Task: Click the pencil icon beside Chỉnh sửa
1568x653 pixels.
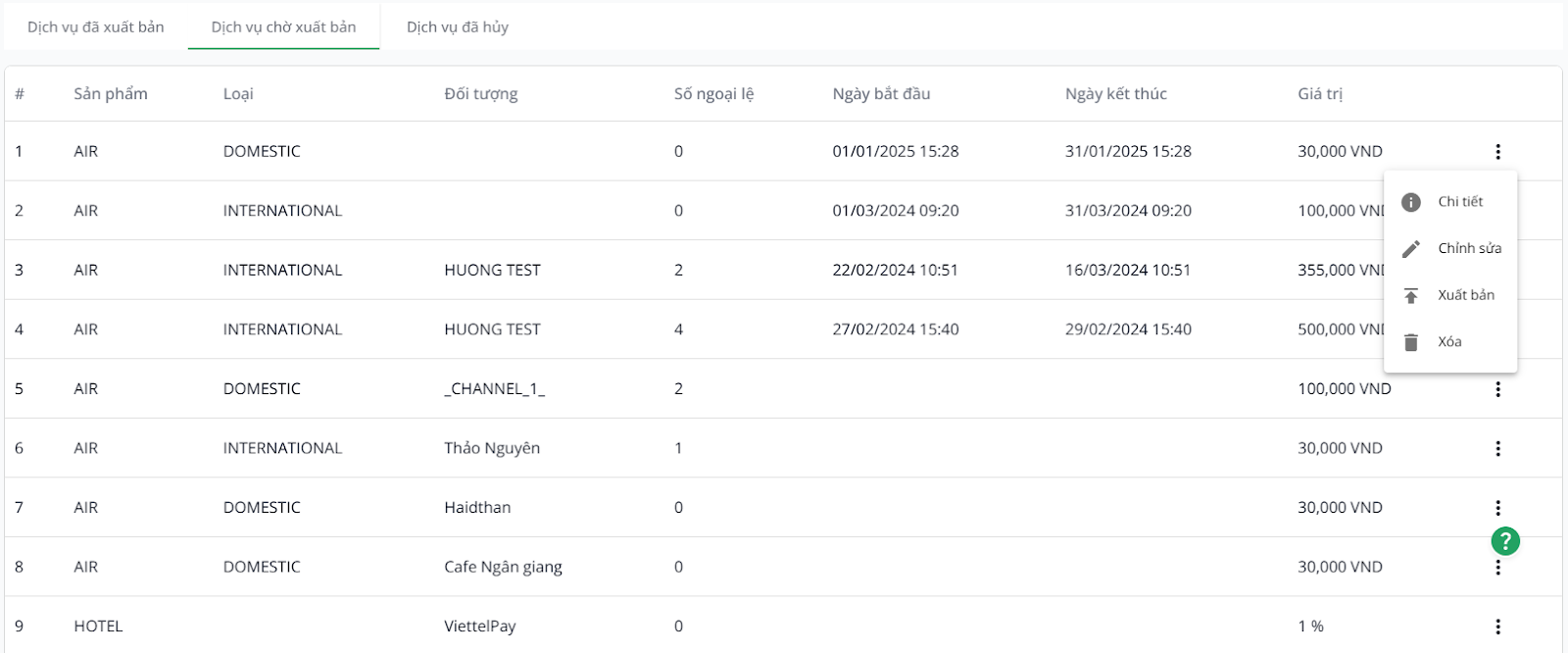Action: point(1411,249)
